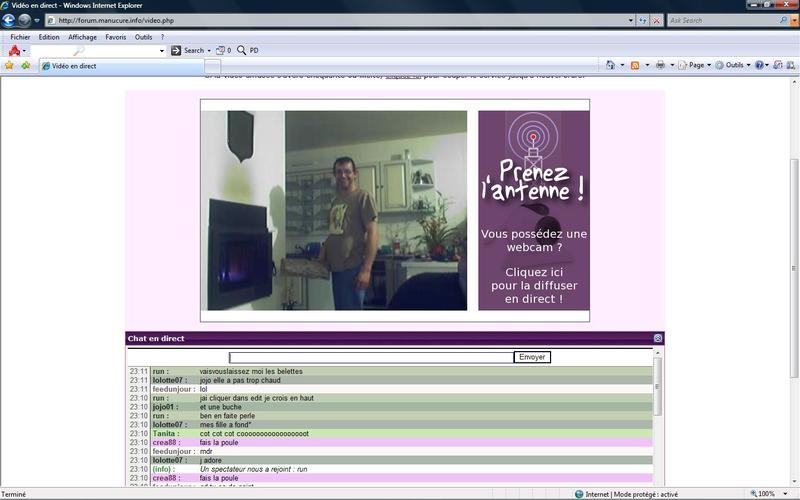Image resolution: width=800 pixels, height=500 pixels.
Task: Refresh the page with the reload icon
Action: (x=643, y=20)
